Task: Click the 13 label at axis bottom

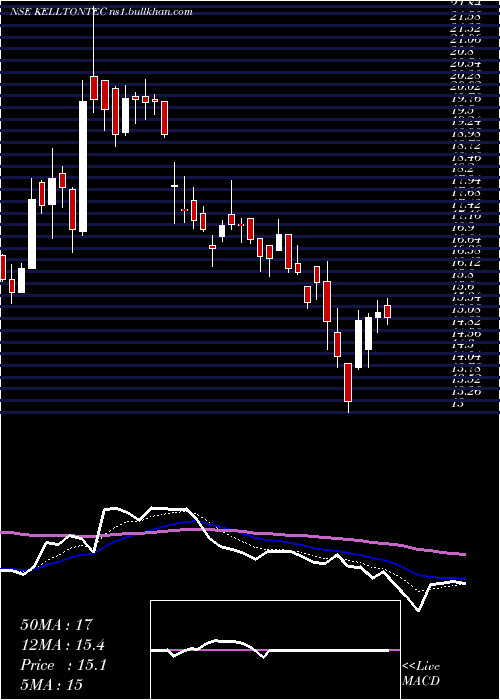Action: (457, 403)
